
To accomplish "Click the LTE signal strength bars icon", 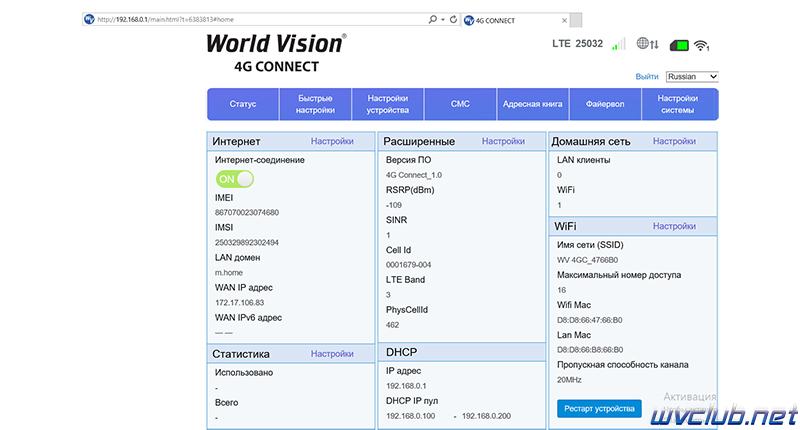I will [x=619, y=44].
